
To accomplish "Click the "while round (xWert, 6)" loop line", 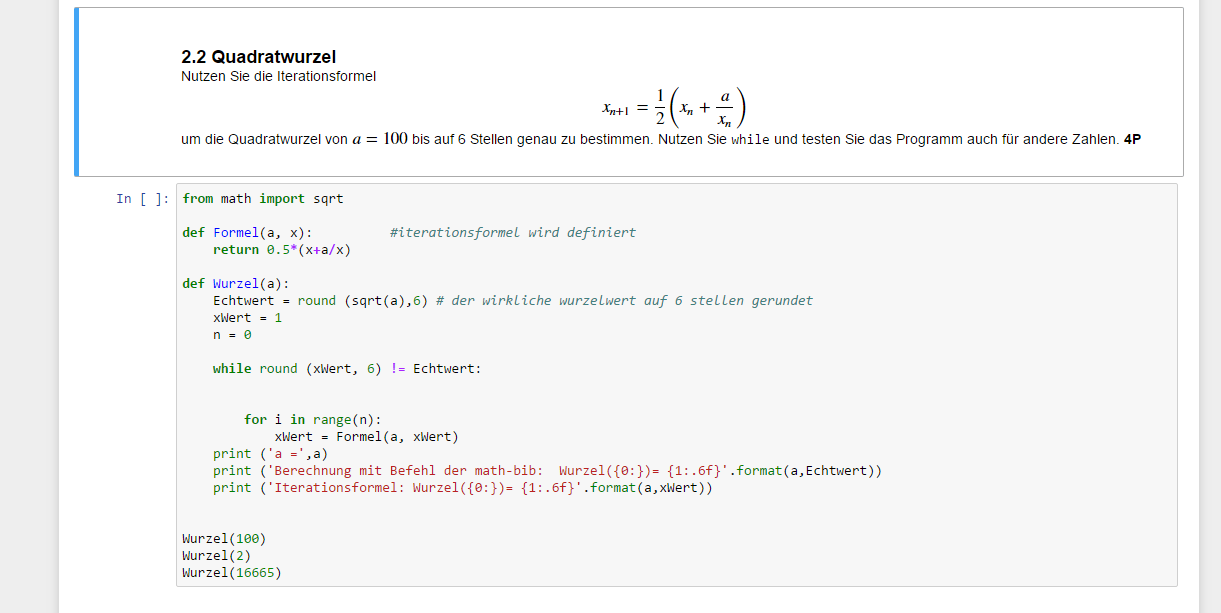I will coord(346,369).
